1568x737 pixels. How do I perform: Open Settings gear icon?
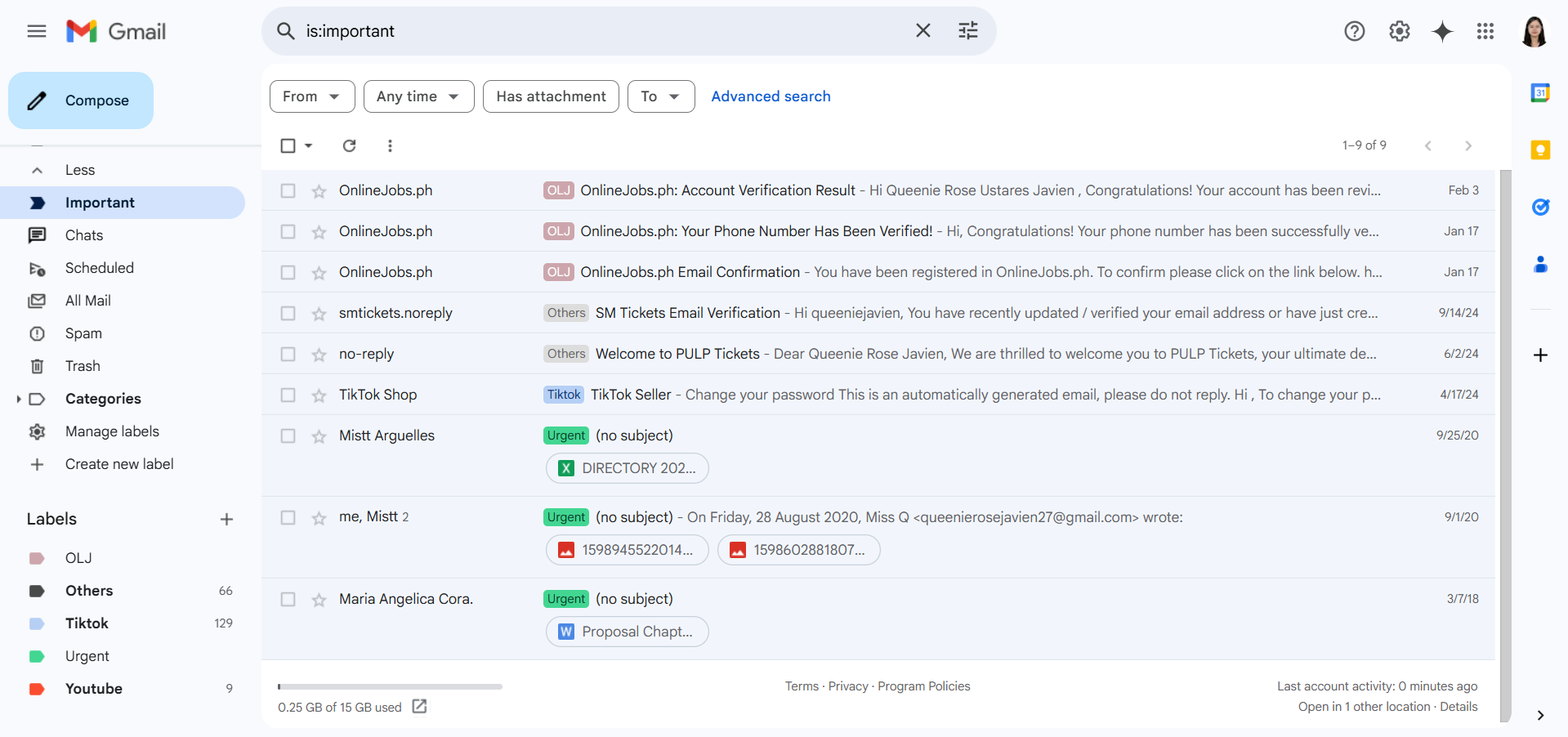[1400, 31]
